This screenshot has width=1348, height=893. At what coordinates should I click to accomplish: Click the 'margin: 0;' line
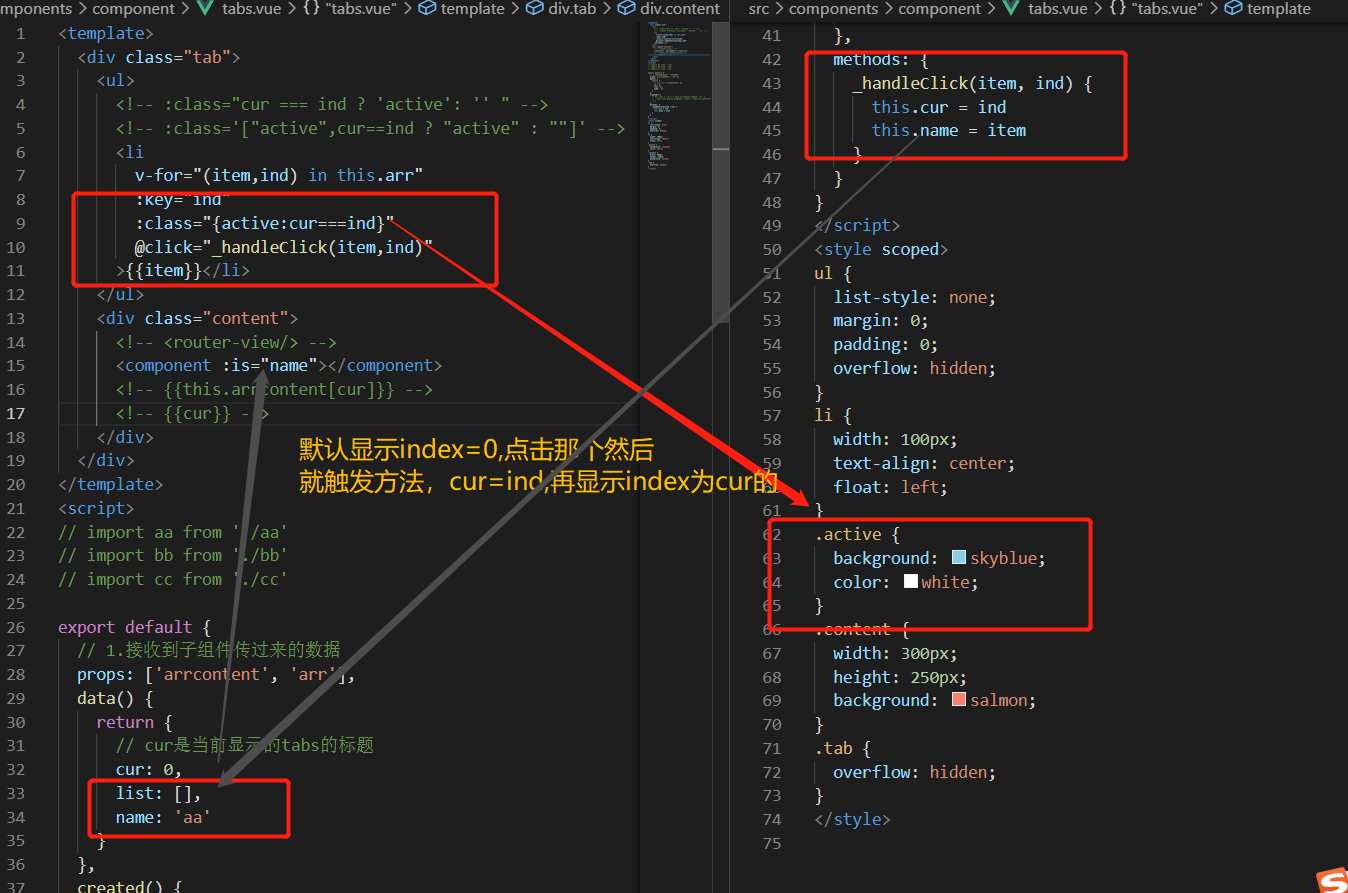pyautogui.click(x=881, y=320)
